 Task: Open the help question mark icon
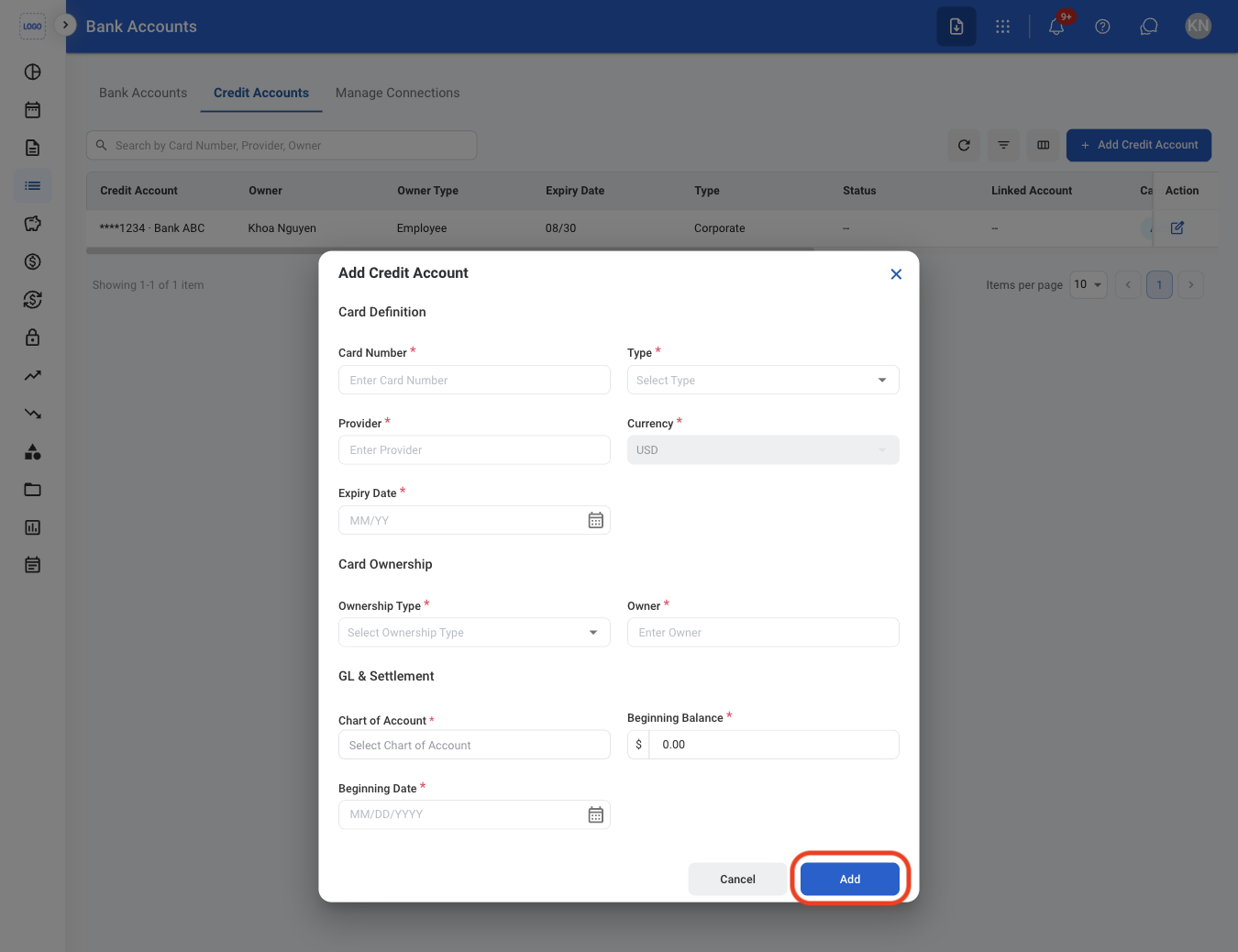(x=1102, y=27)
